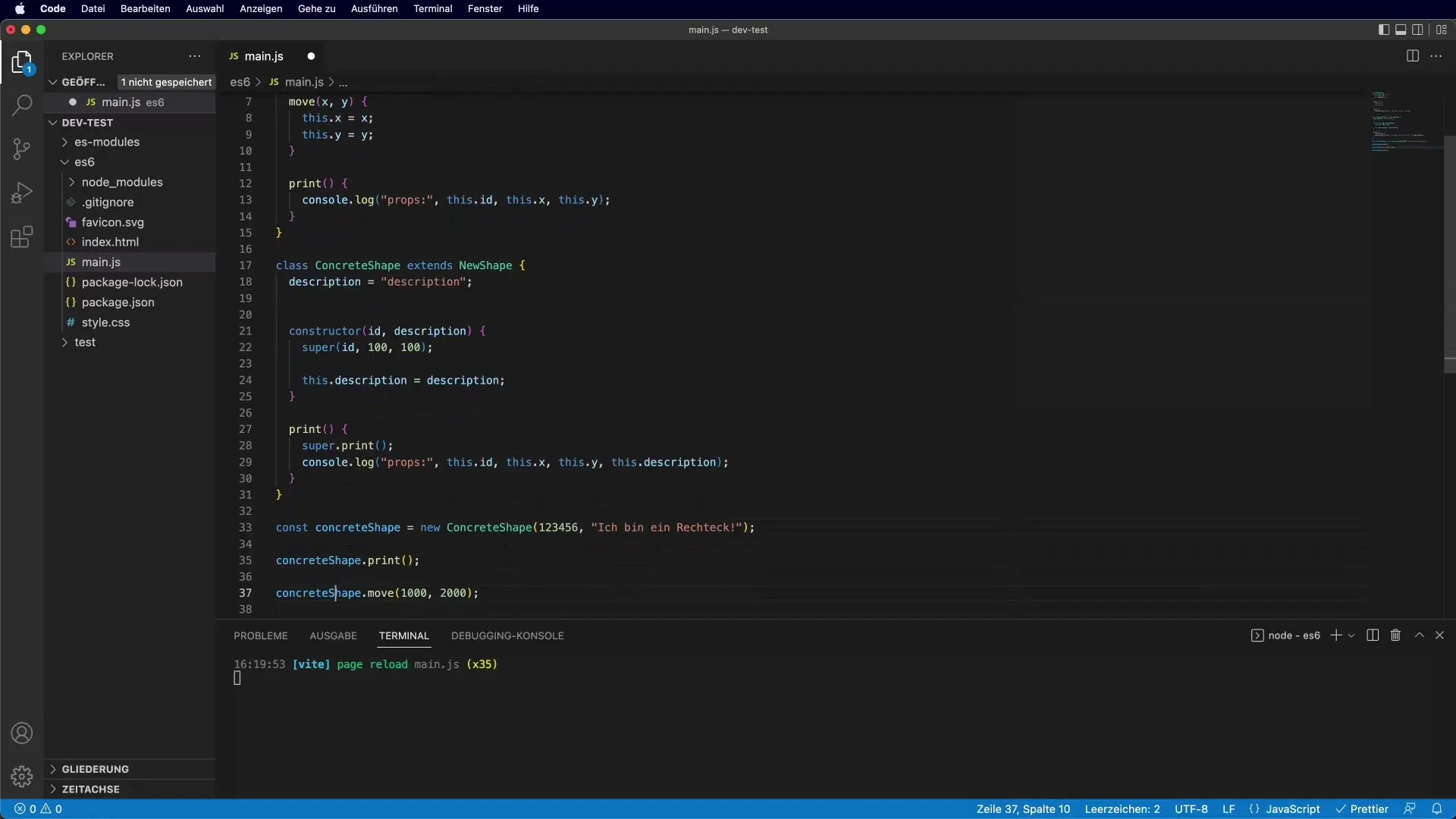
Task: Switch to the AUSGABE panel tab
Action: coord(333,635)
